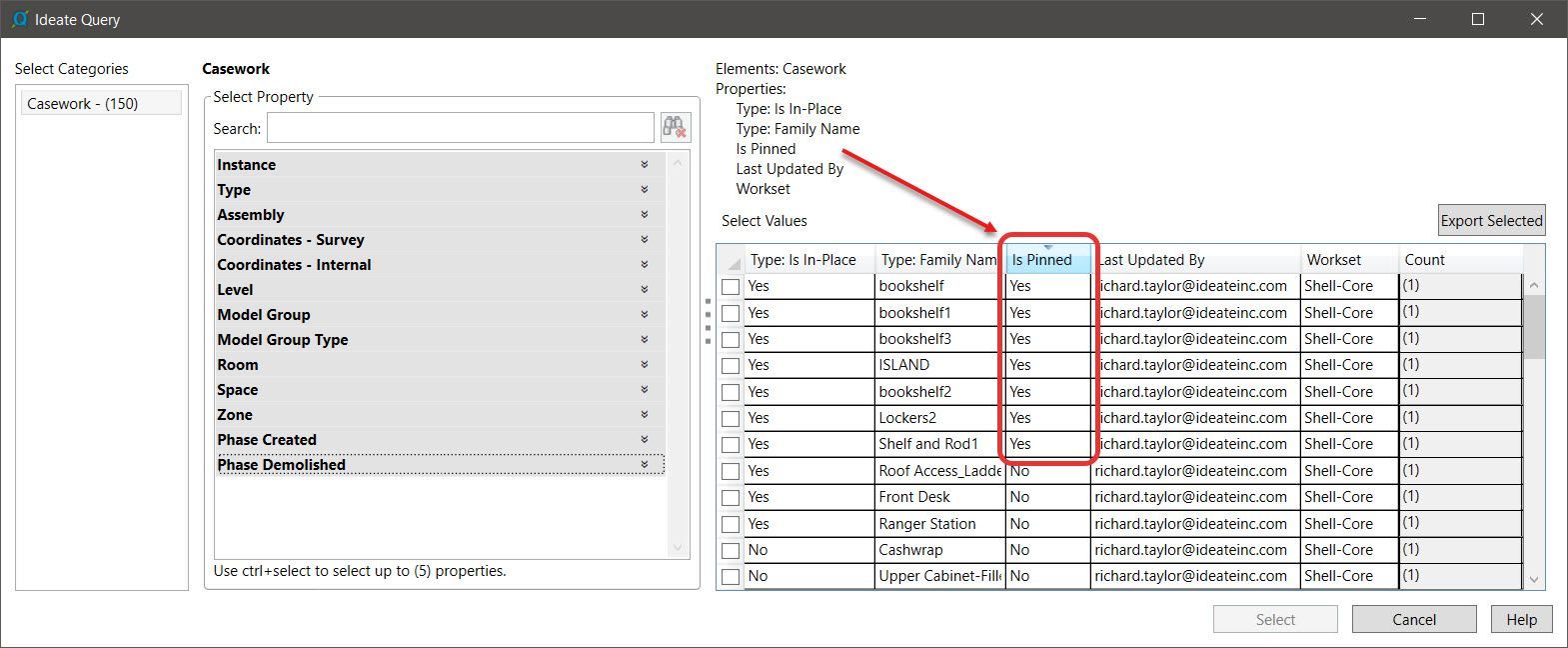Viewport: 1568px width, 648px height.
Task: Click the Cancel button
Action: (x=1414, y=619)
